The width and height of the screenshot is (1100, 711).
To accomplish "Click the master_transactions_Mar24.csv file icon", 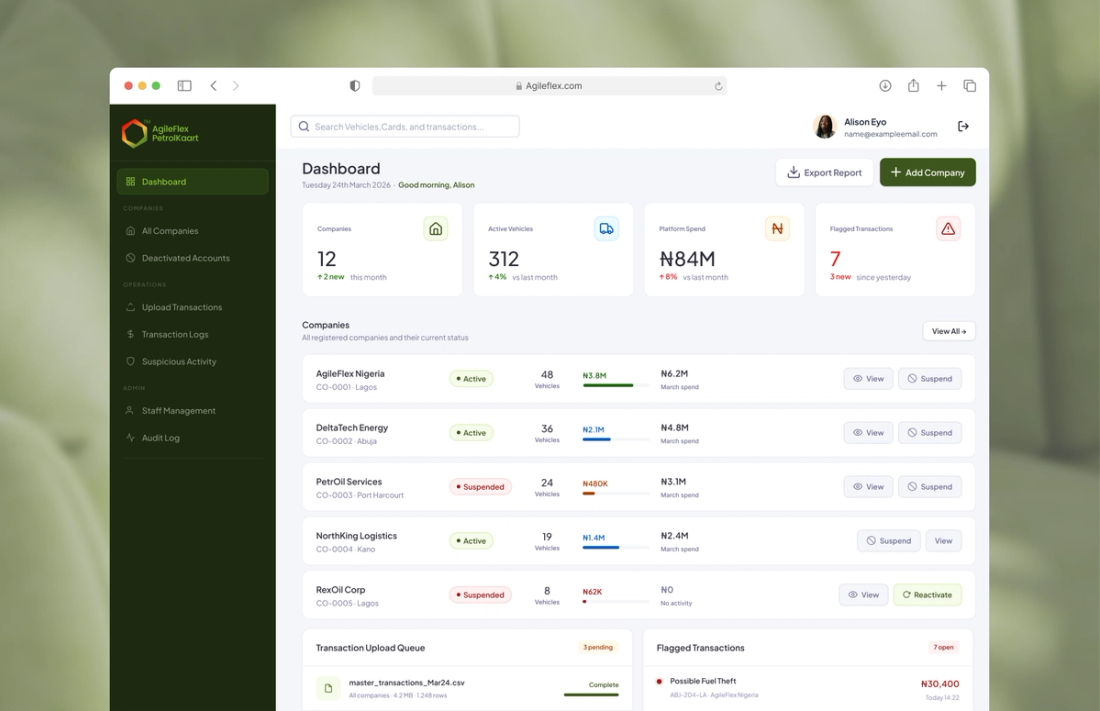I will pos(328,689).
